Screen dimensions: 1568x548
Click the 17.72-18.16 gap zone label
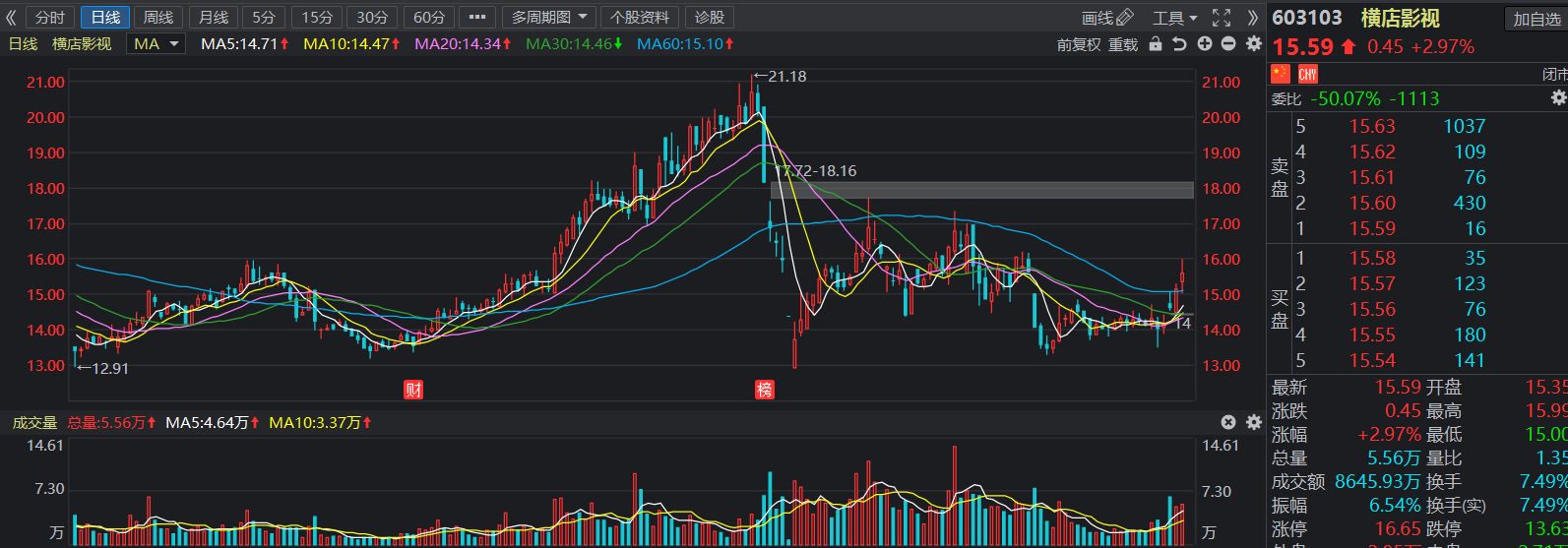click(818, 171)
